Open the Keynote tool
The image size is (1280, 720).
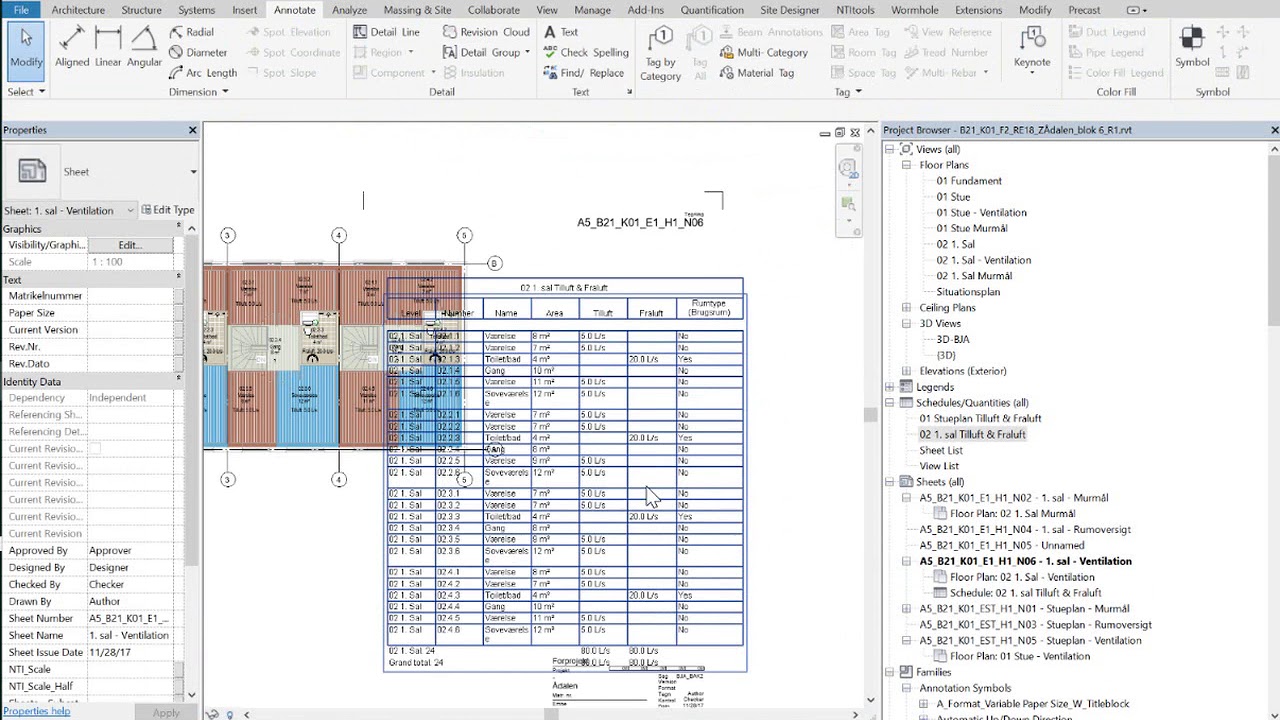[1032, 48]
